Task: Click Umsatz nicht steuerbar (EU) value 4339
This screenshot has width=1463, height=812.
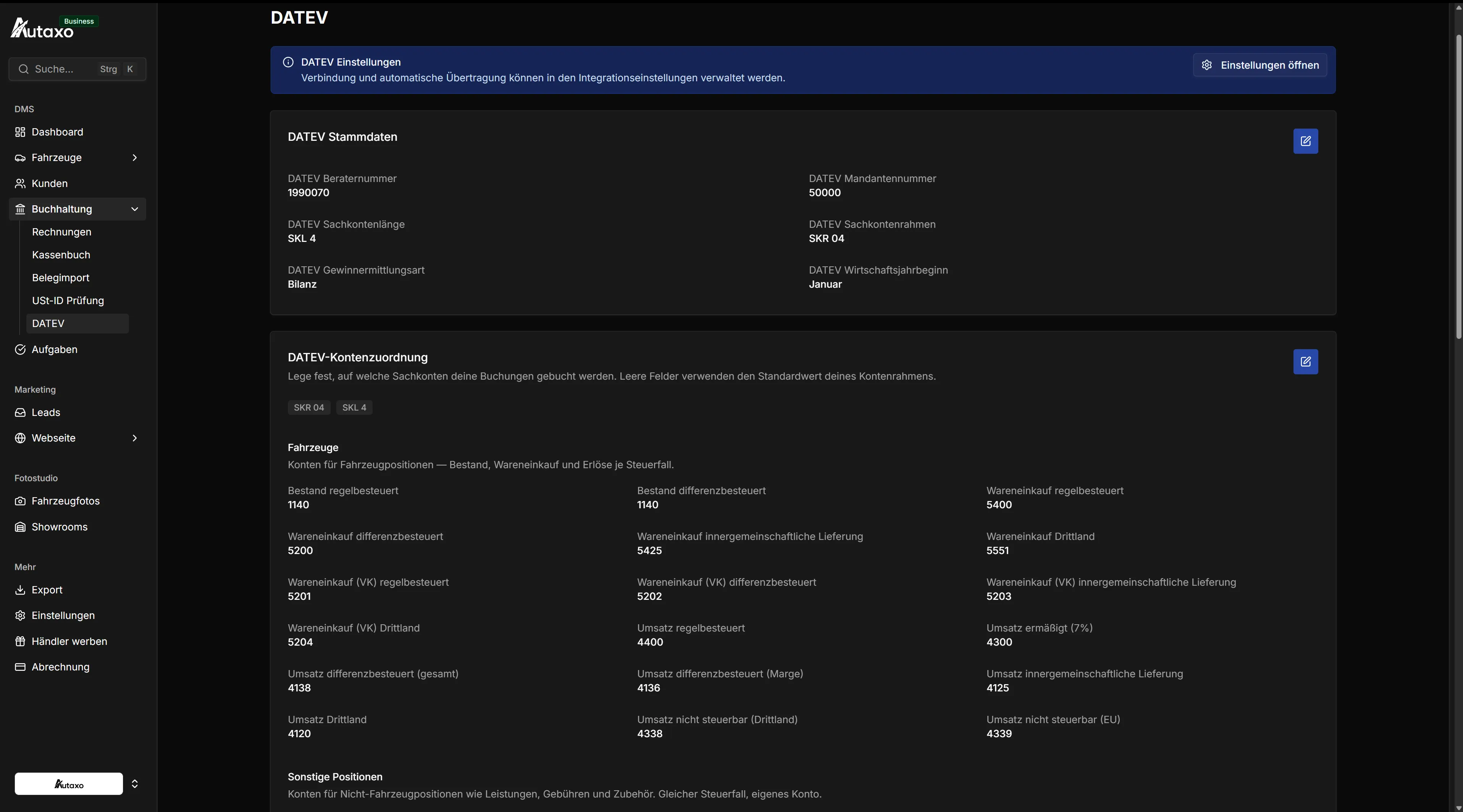Action: (999, 734)
